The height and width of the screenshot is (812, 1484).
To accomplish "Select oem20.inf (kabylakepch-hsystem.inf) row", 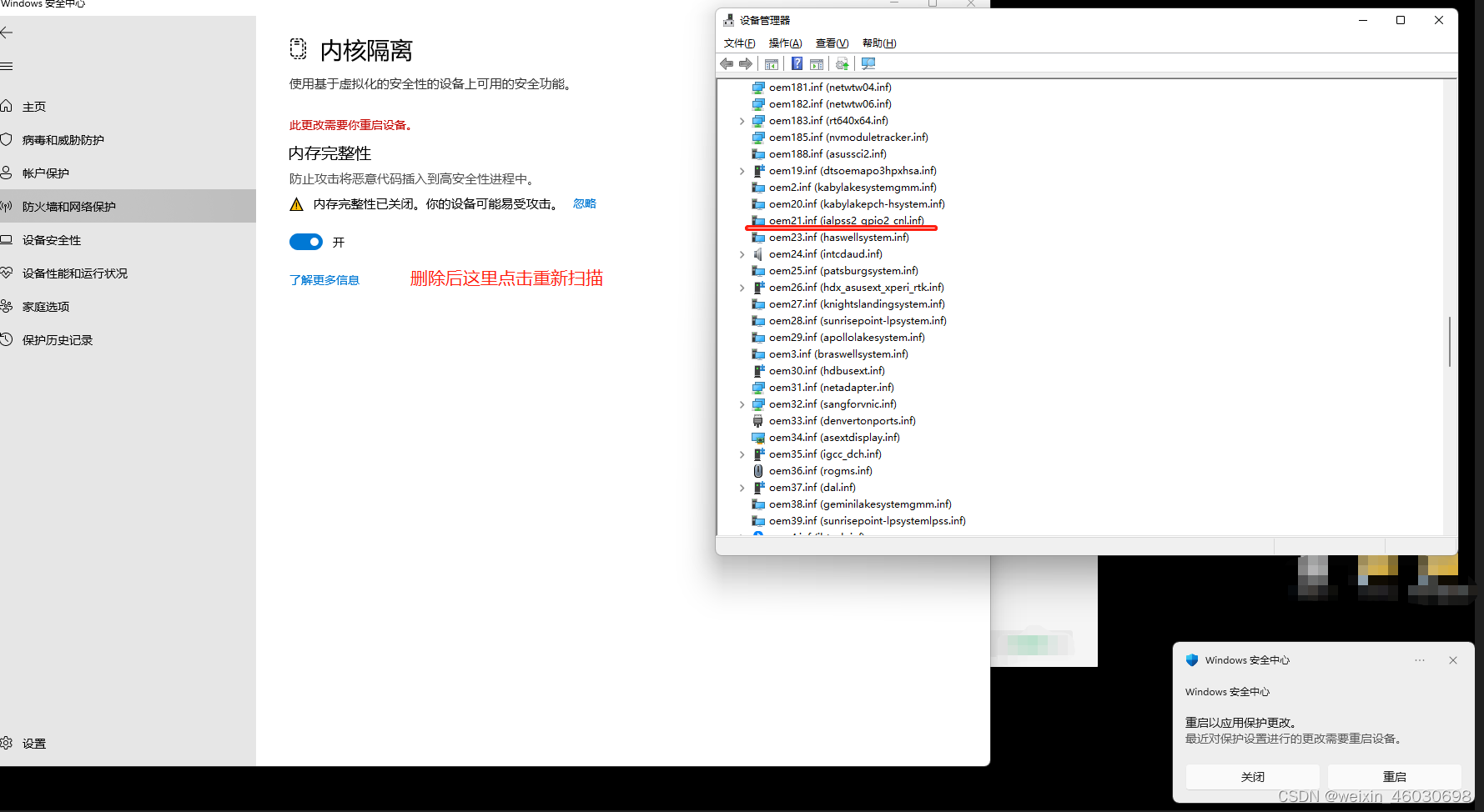I will (848, 204).
